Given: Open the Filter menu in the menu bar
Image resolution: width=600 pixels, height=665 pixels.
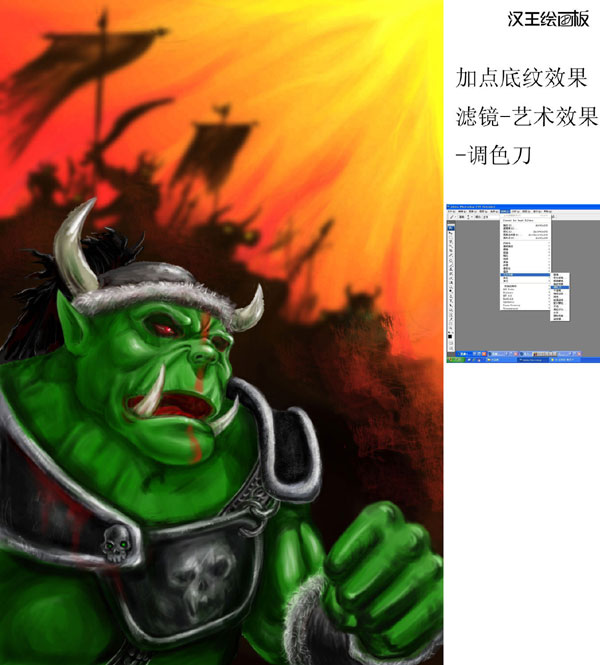Looking at the screenshot, I should click(505, 211).
